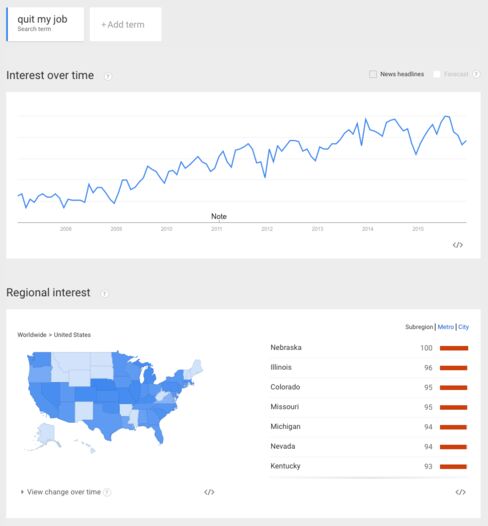Click Nebraska in the region list

pyautogui.click(x=286, y=348)
